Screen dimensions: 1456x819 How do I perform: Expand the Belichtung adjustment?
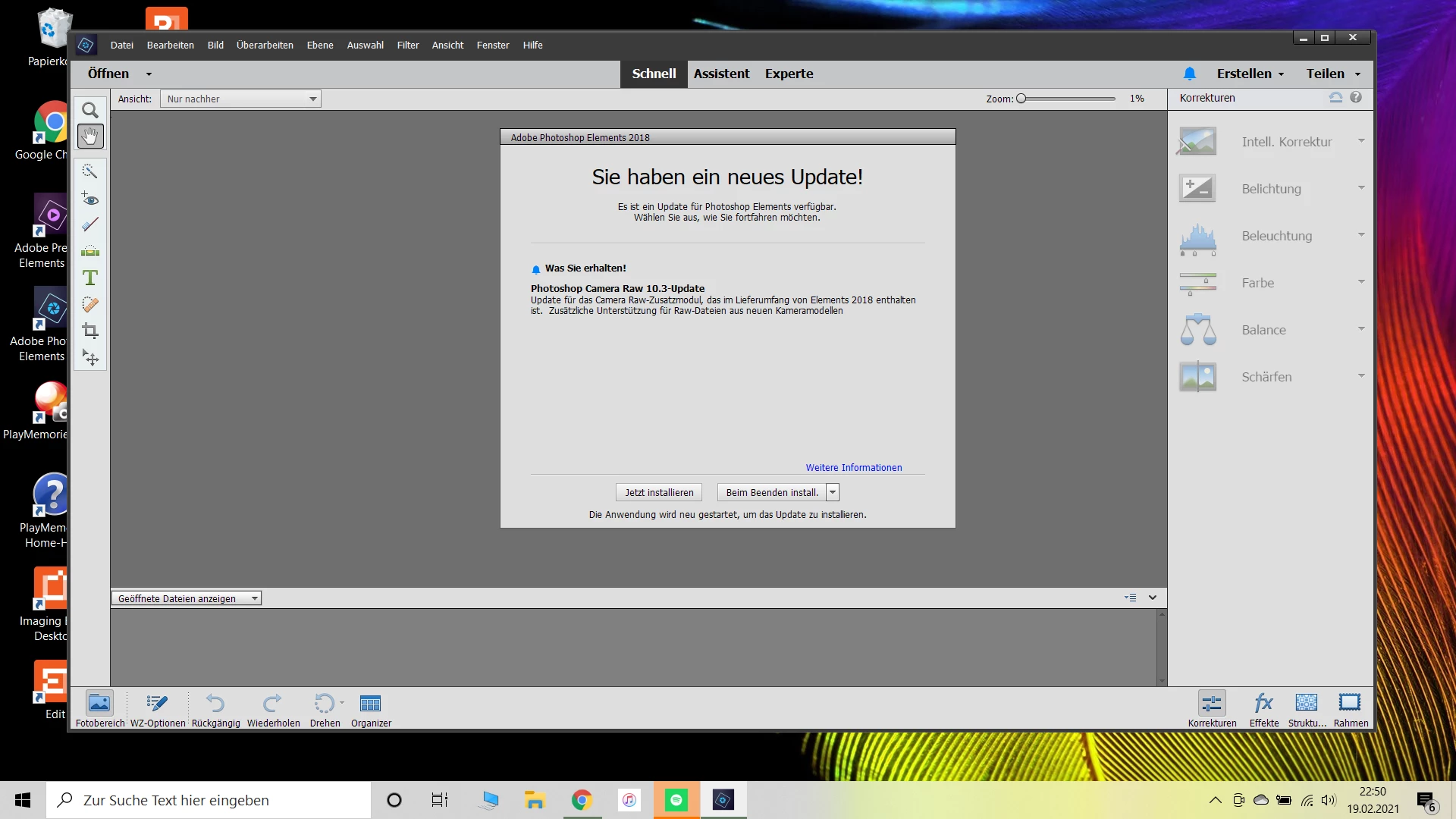pyautogui.click(x=1361, y=188)
